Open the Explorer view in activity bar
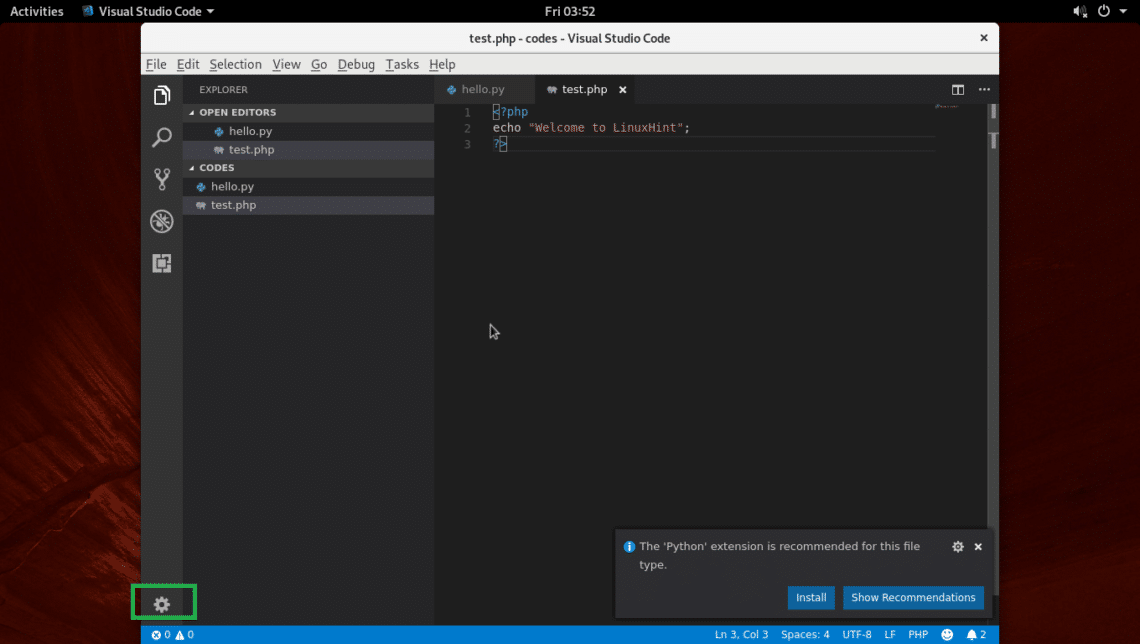 pos(161,96)
